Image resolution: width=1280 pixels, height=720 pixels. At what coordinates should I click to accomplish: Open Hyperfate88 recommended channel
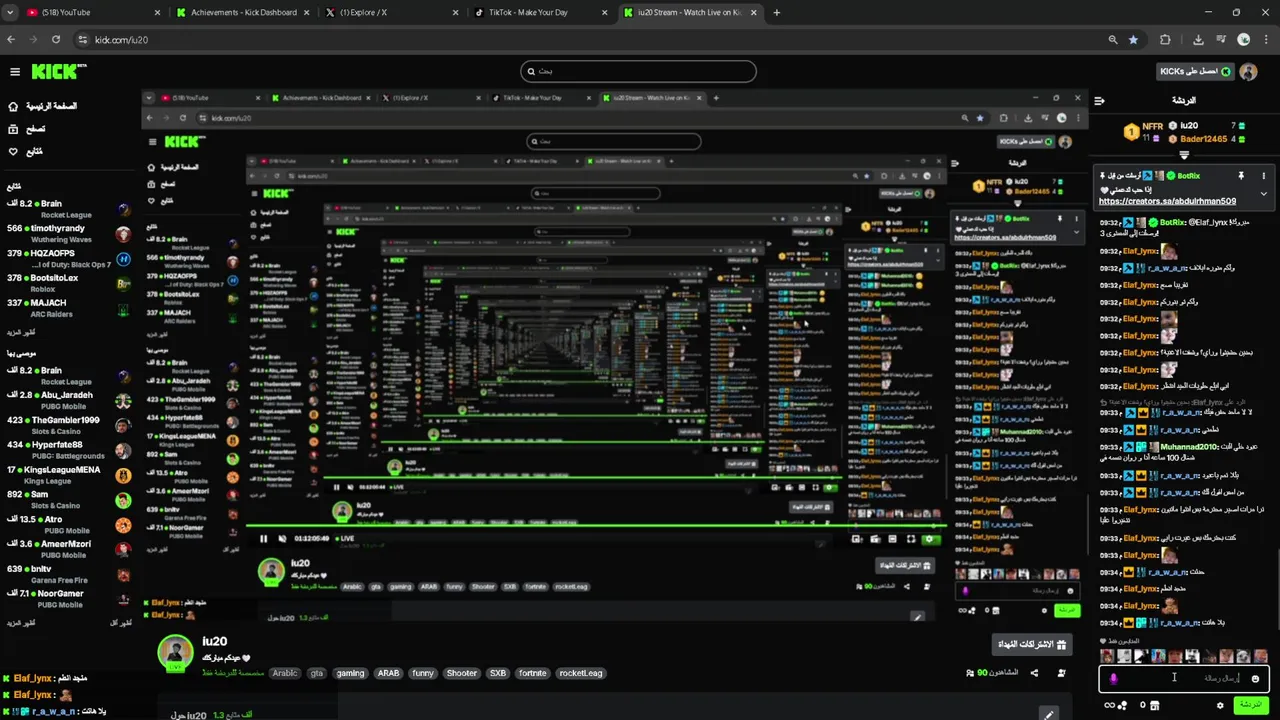pos(69,450)
